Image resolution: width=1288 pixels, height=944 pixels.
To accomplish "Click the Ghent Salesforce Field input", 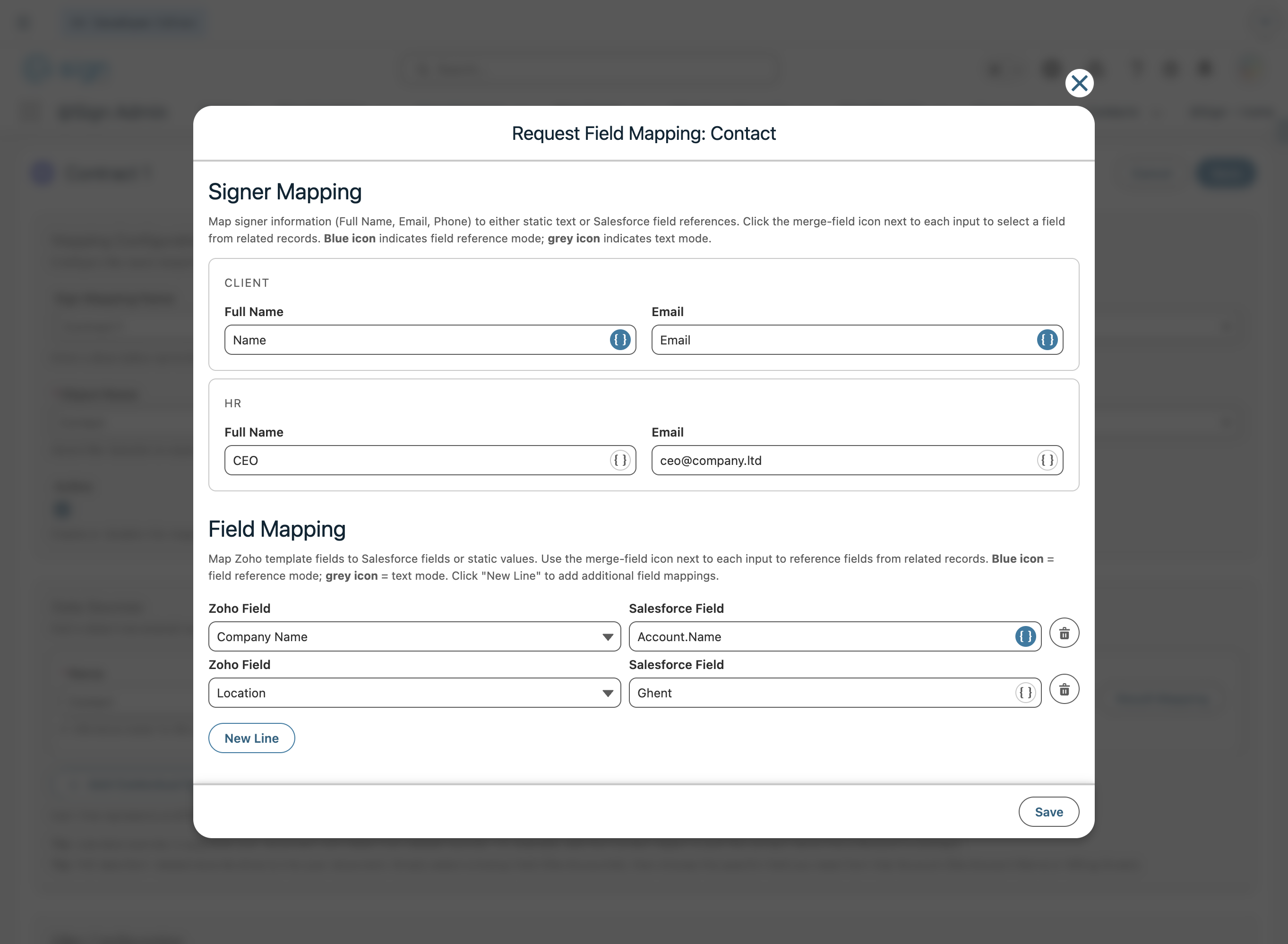I will (x=820, y=693).
